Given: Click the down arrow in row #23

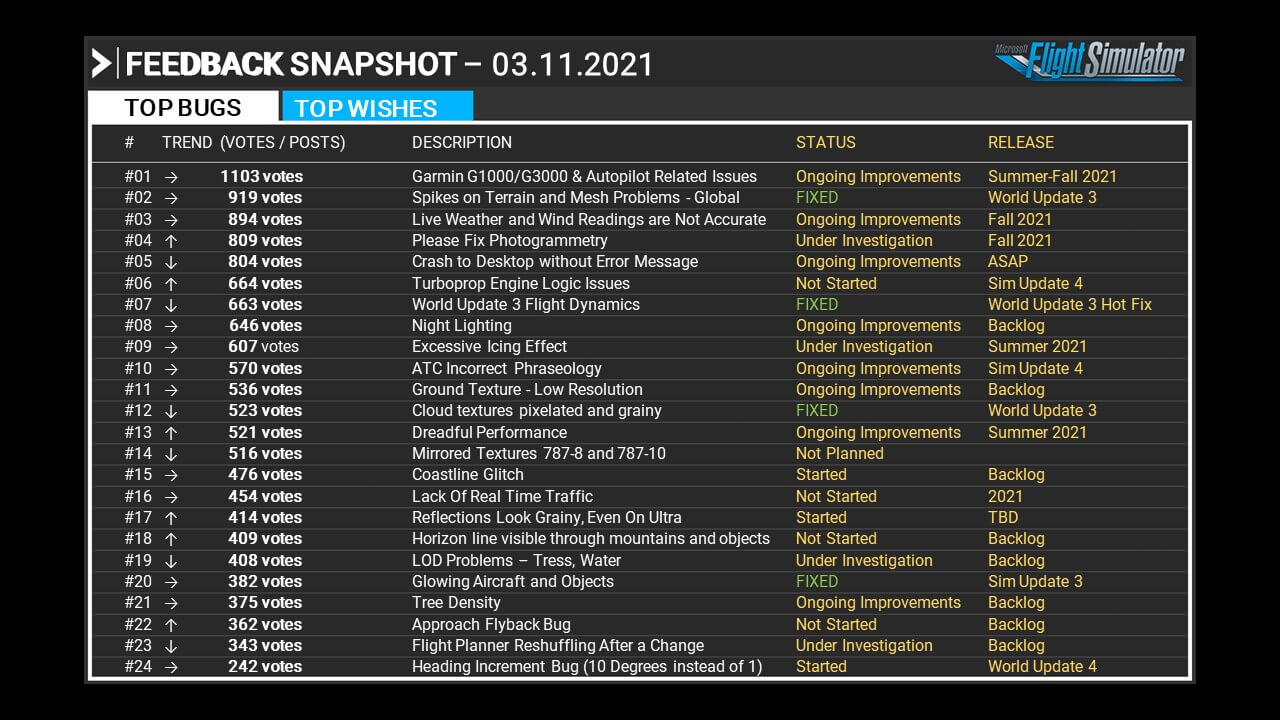Looking at the screenshot, I should (x=171, y=646).
